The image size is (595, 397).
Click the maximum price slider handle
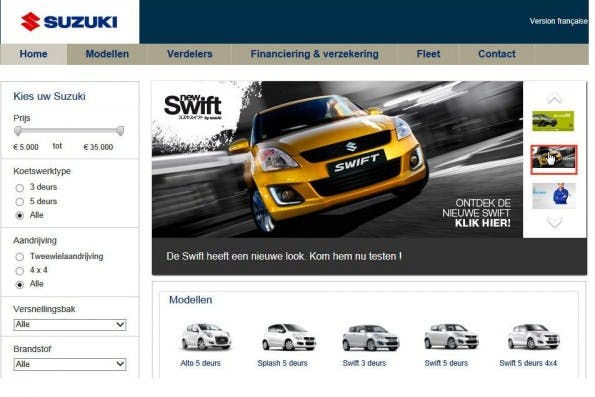(x=120, y=131)
